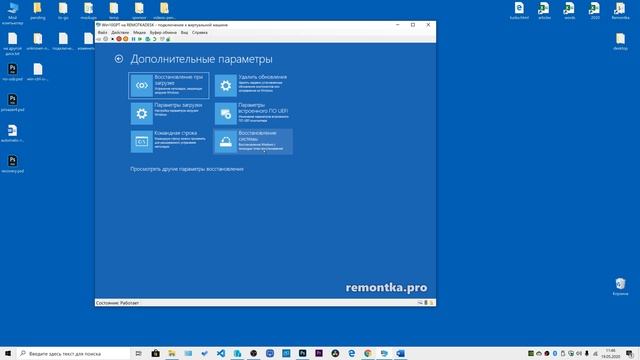Open Параметры загрузки tile

[169, 113]
